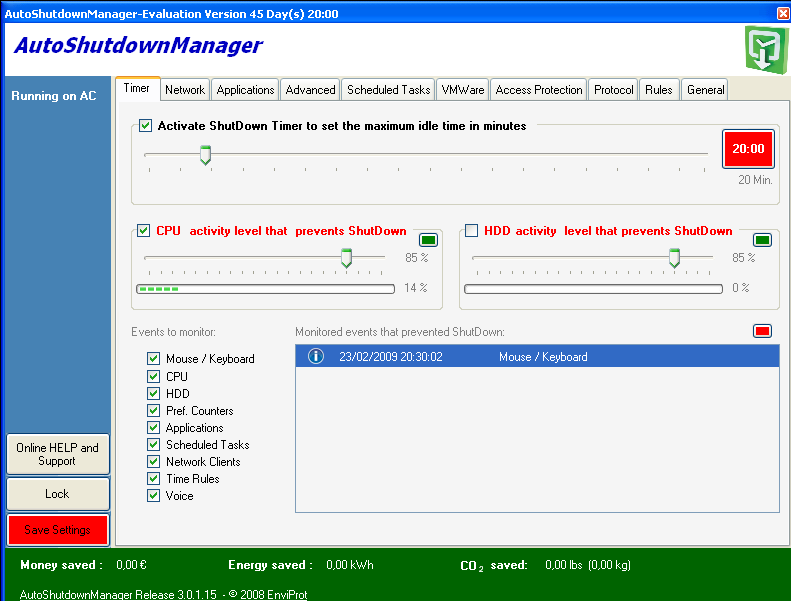791x601 pixels.
Task: Toggle Pref. Counters checkbox
Action: [x=154, y=411]
